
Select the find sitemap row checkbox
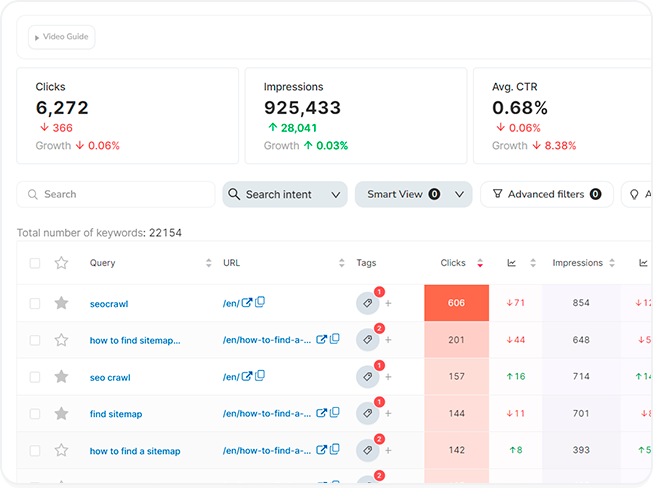[x=35, y=414]
